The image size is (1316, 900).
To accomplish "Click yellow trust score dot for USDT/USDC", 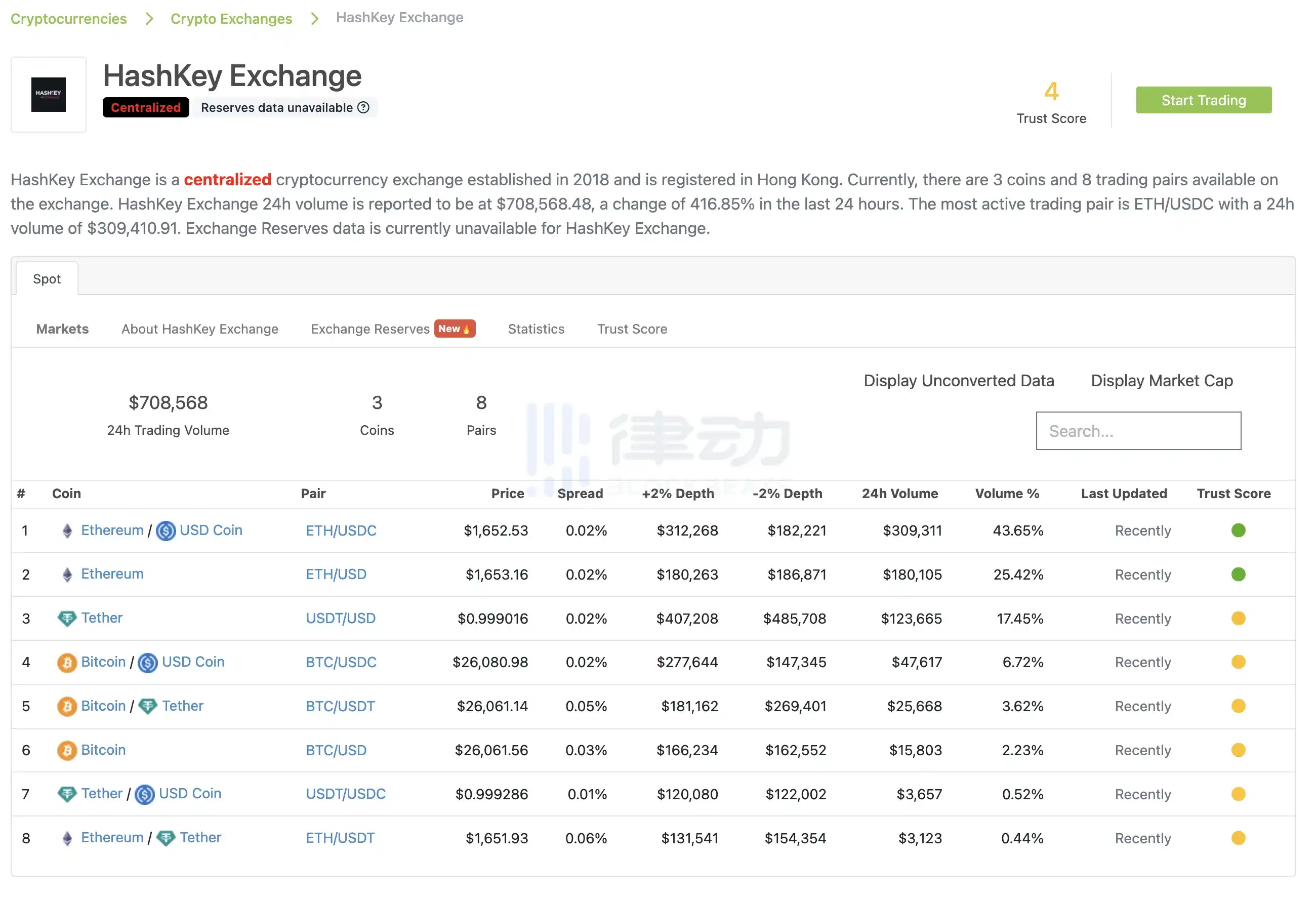I will pyautogui.click(x=1239, y=794).
